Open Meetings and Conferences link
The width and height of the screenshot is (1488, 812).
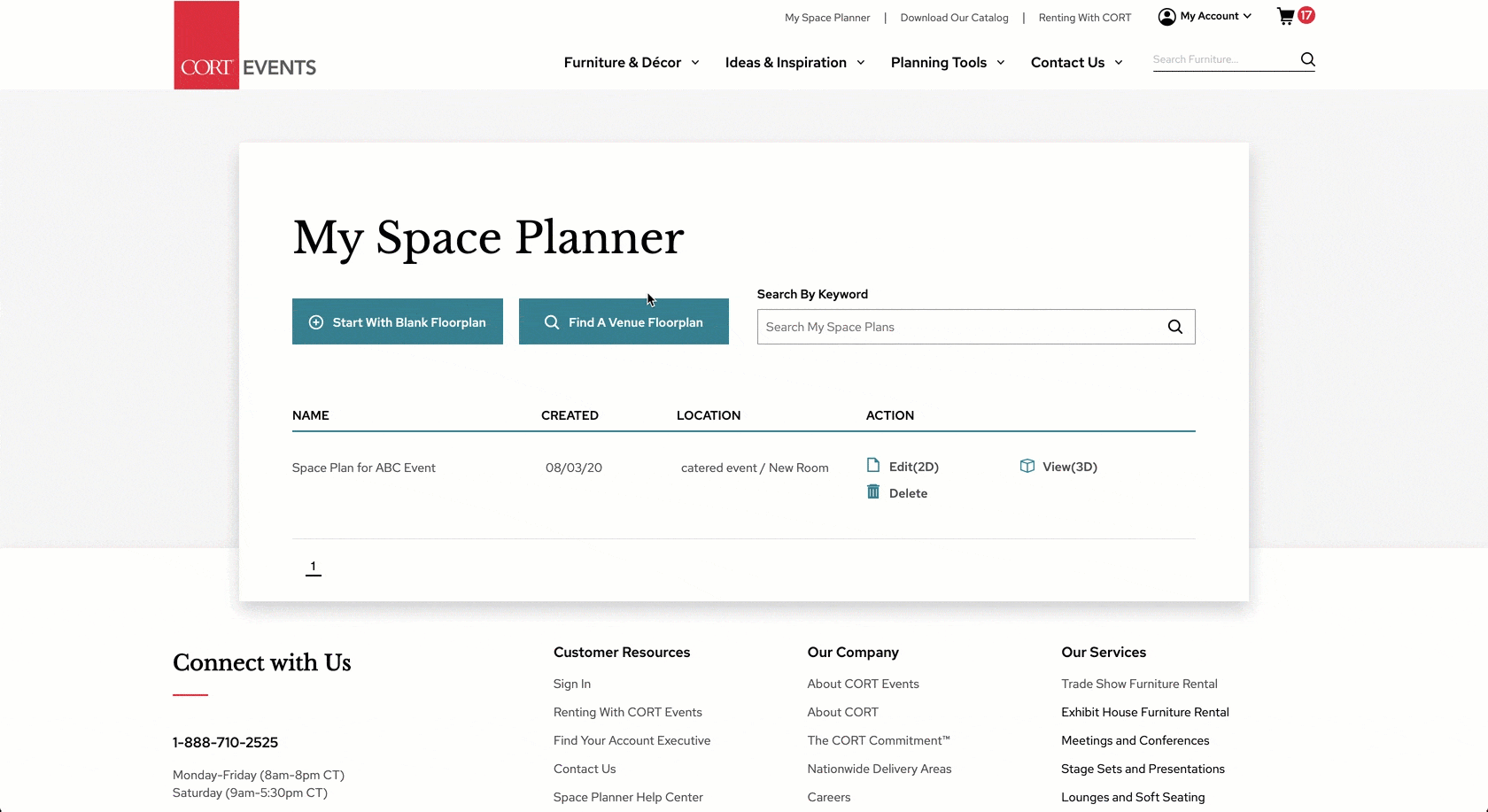(x=1135, y=740)
